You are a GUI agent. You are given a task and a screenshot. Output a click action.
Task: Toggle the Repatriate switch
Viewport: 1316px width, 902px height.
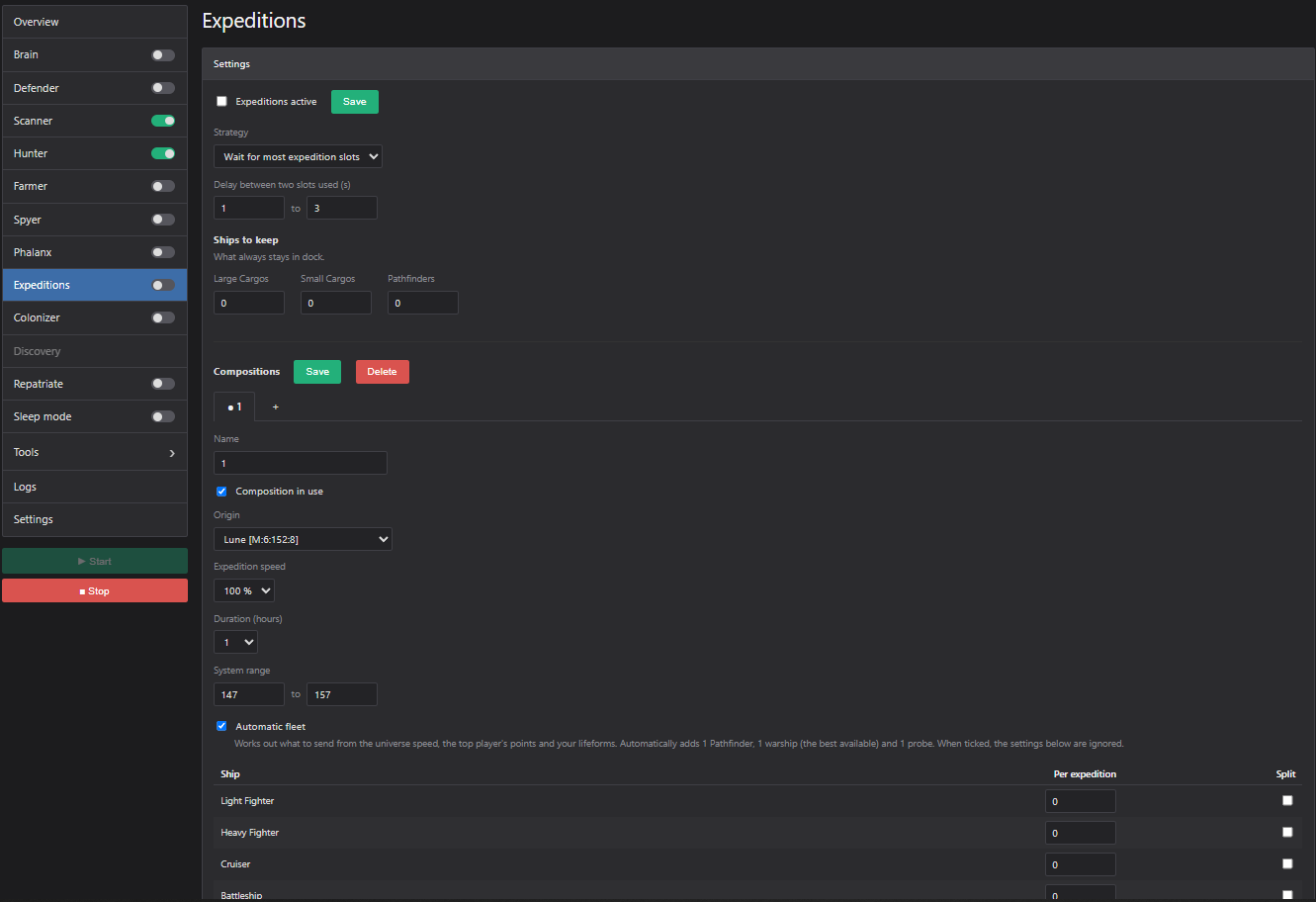click(x=163, y=384)
